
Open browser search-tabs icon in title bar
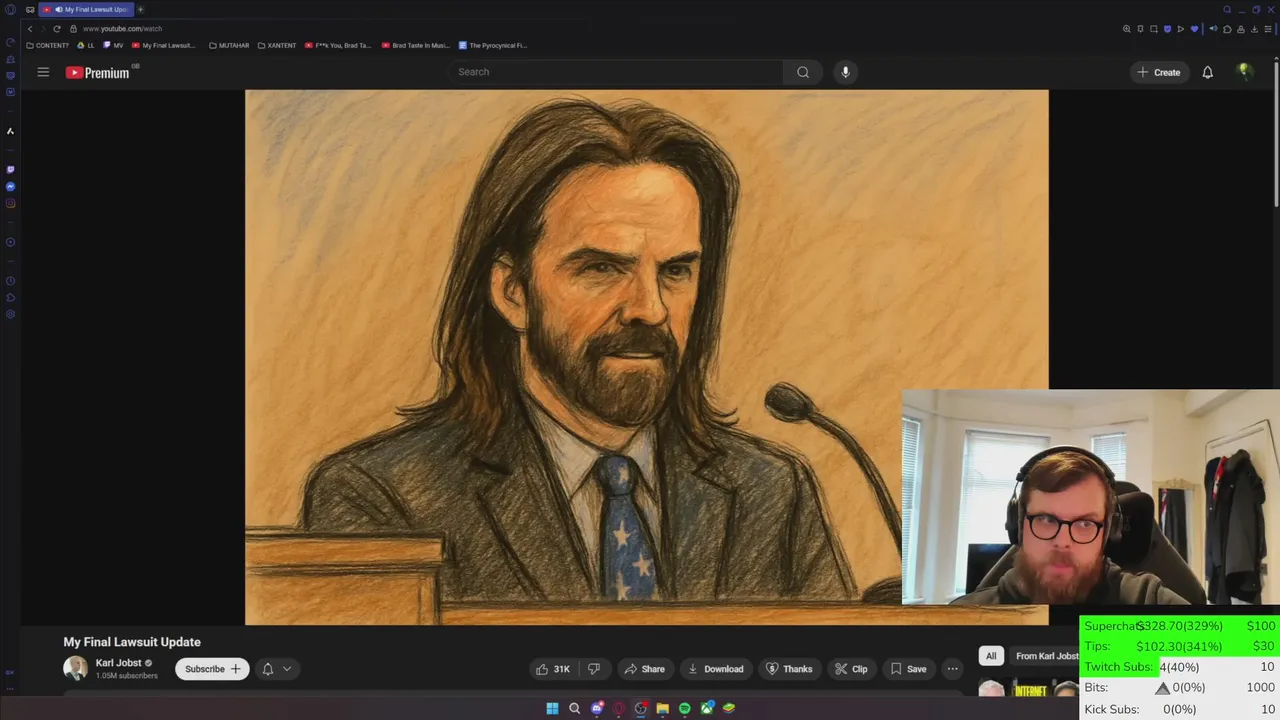[x=1227, y=9]
